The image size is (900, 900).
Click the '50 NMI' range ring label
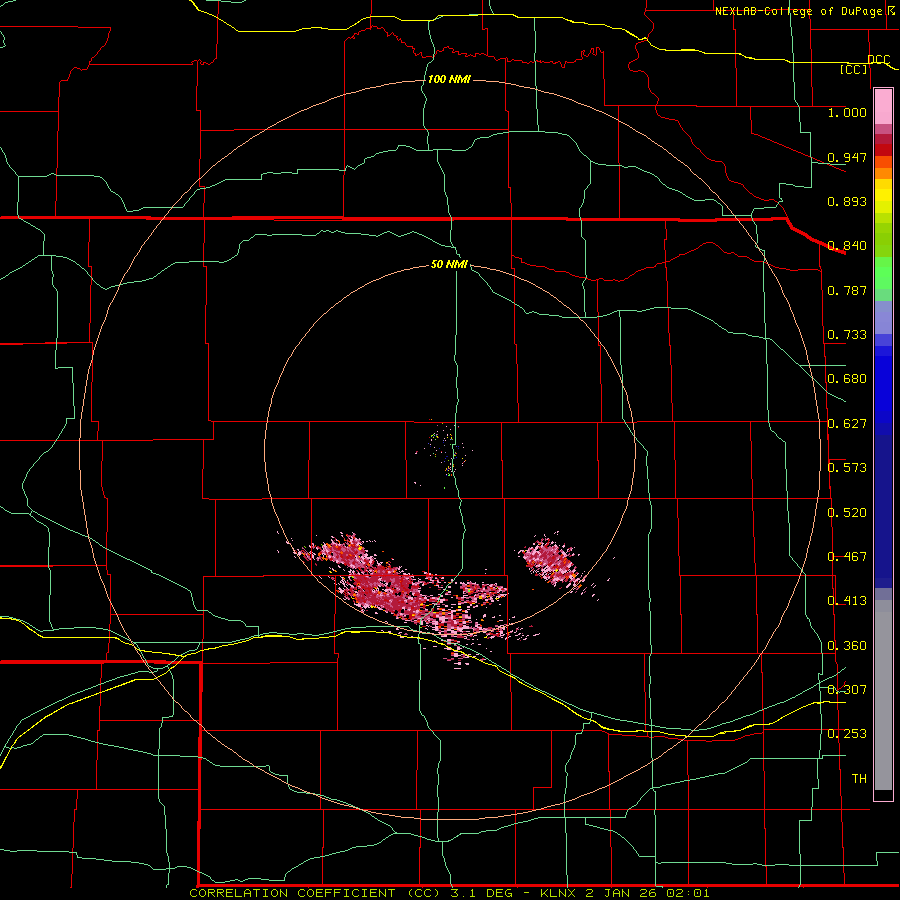[449, 264]
